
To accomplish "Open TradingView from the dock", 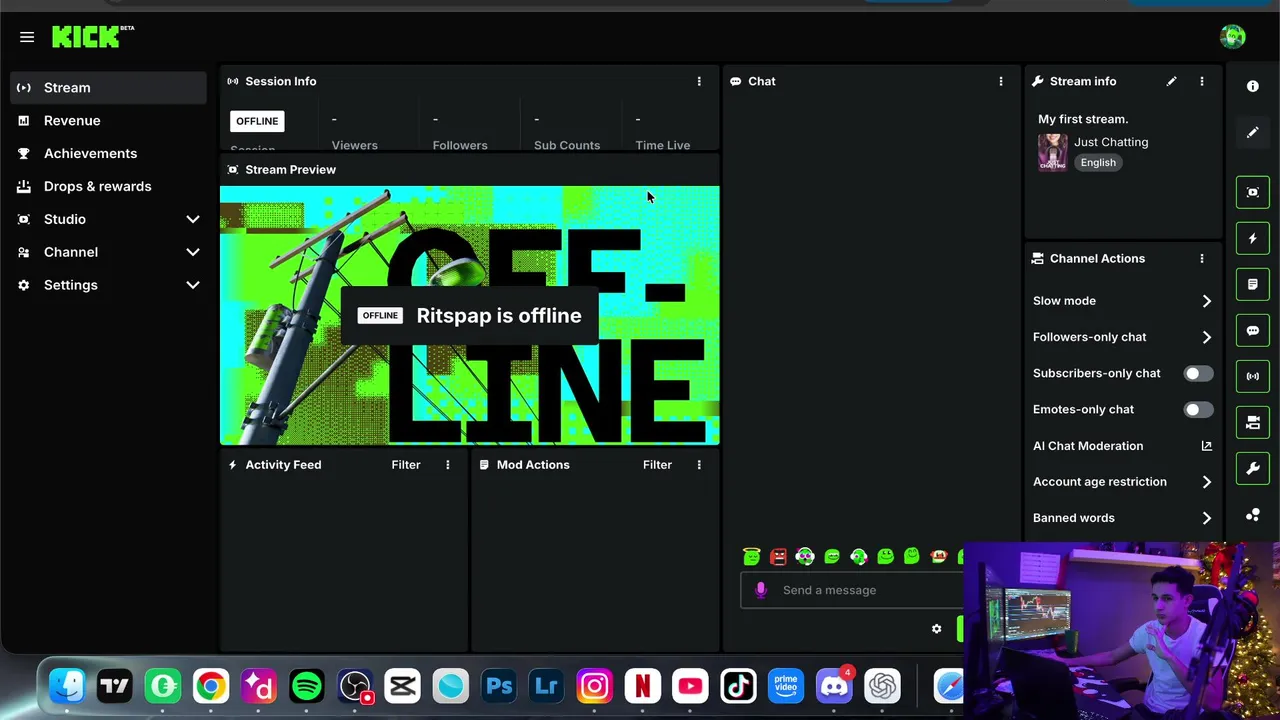I will click(114, 686).
